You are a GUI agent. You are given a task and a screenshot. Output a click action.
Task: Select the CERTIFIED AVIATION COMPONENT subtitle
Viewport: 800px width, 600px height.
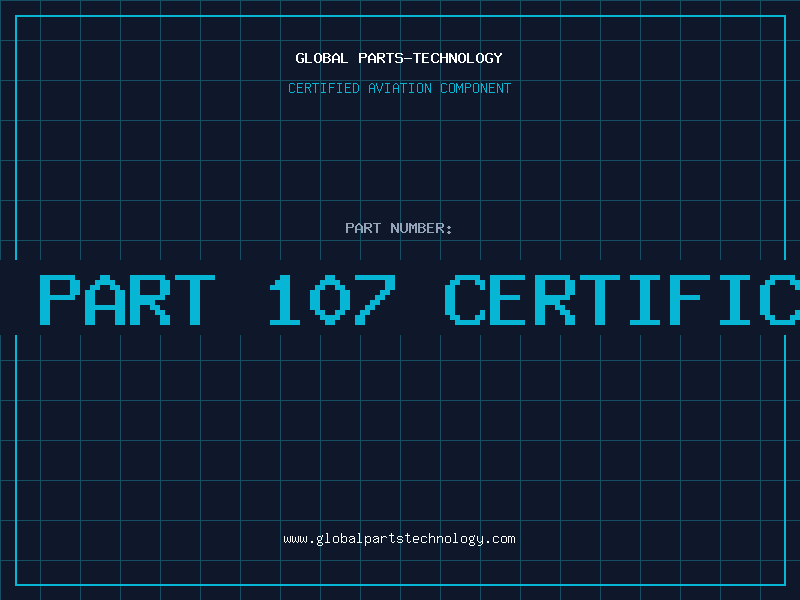coord(399,88)
